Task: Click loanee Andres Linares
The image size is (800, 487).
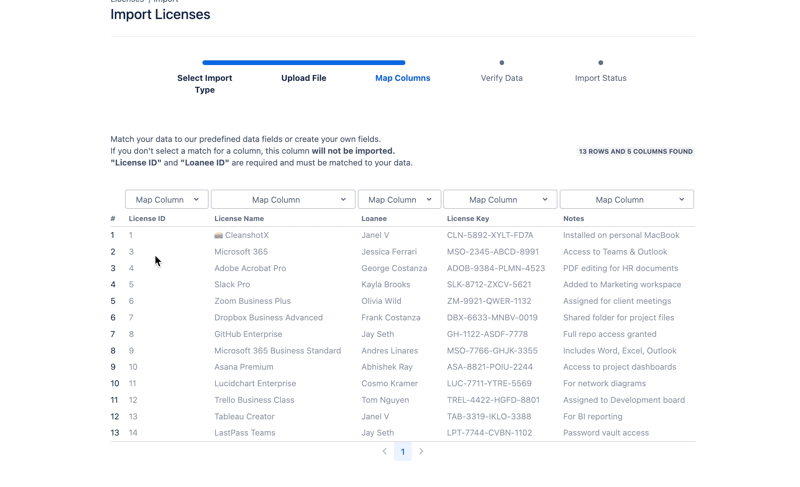Action: [390, 350]
